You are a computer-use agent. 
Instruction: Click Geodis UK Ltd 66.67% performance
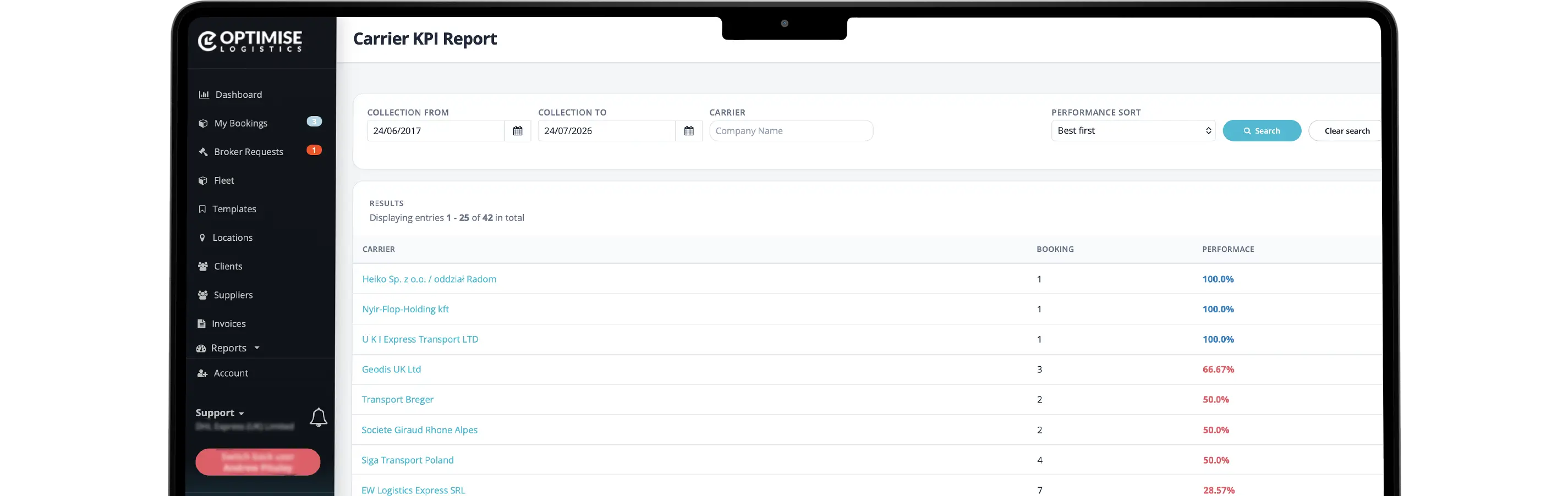coord(1218,370)
